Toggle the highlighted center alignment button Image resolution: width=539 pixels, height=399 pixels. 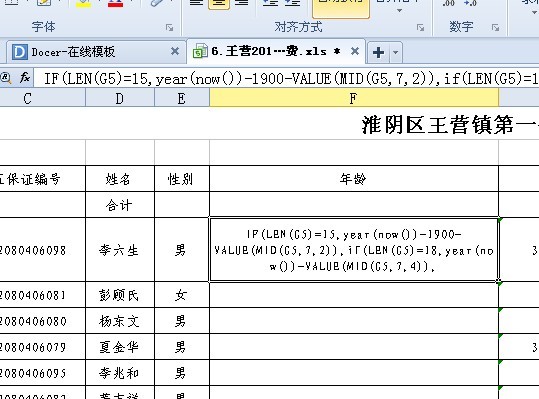(219, 4)
